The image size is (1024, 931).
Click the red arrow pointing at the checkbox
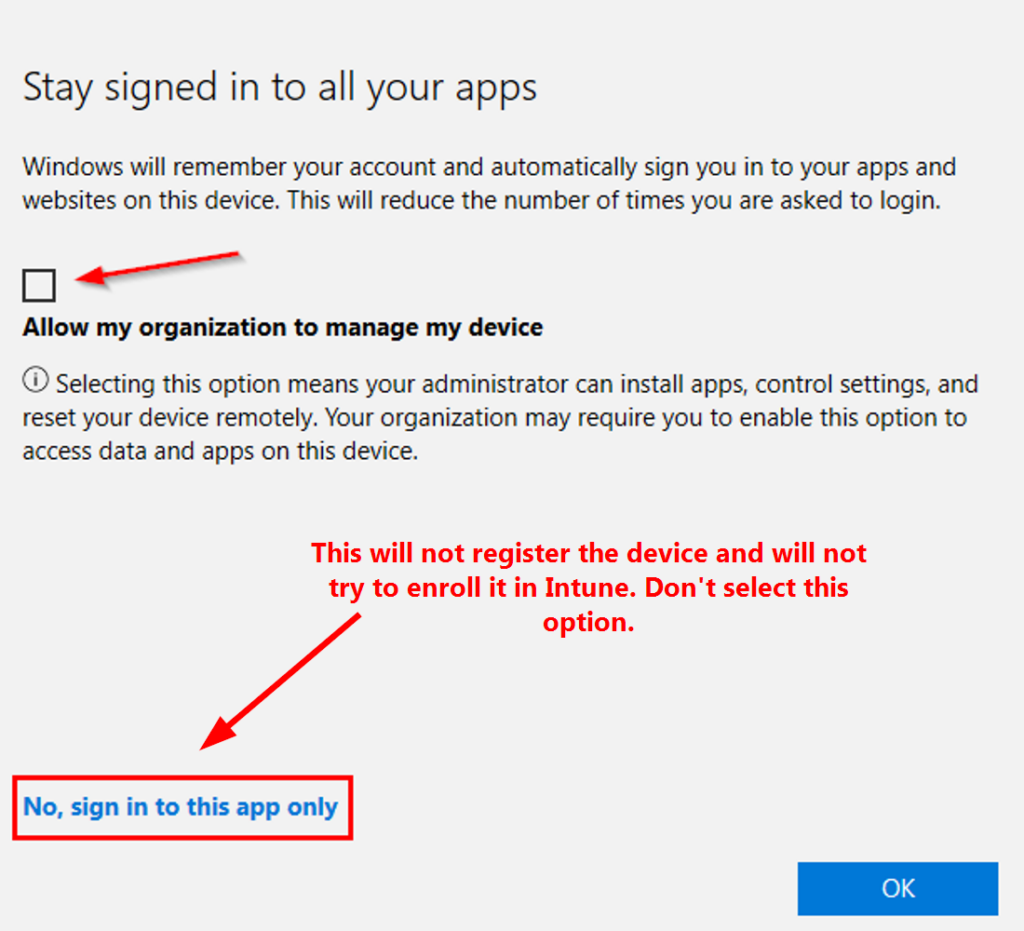click(158, 268)
